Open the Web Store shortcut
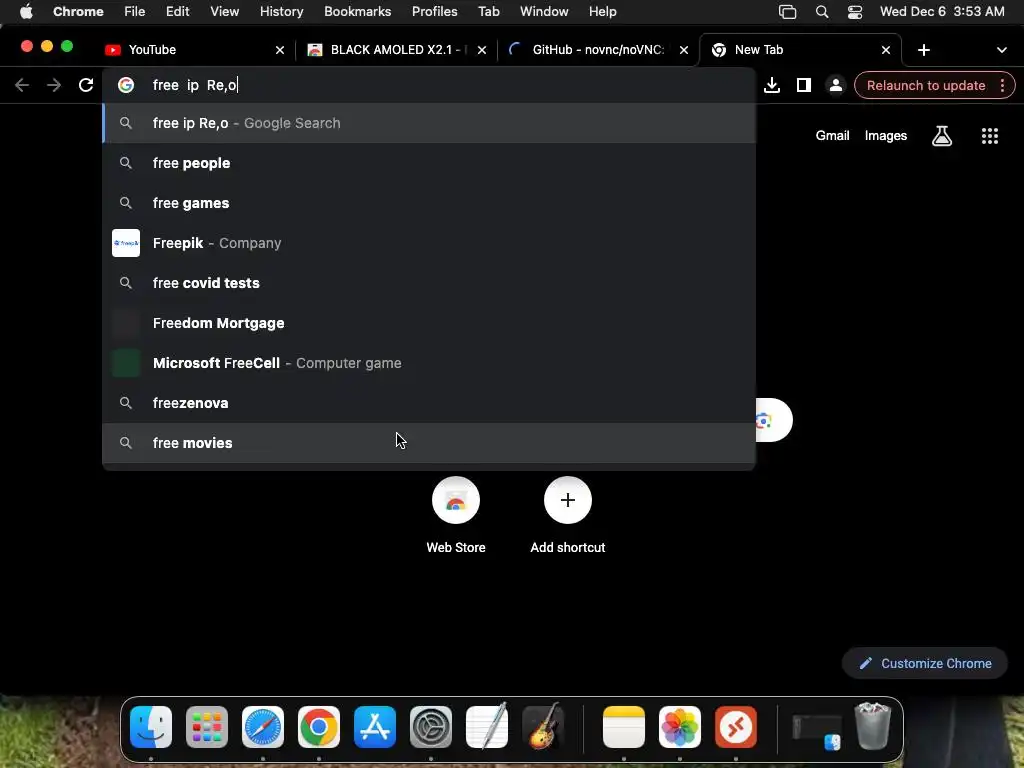The width and height of the screenshot is (1024, 768). 456,500
